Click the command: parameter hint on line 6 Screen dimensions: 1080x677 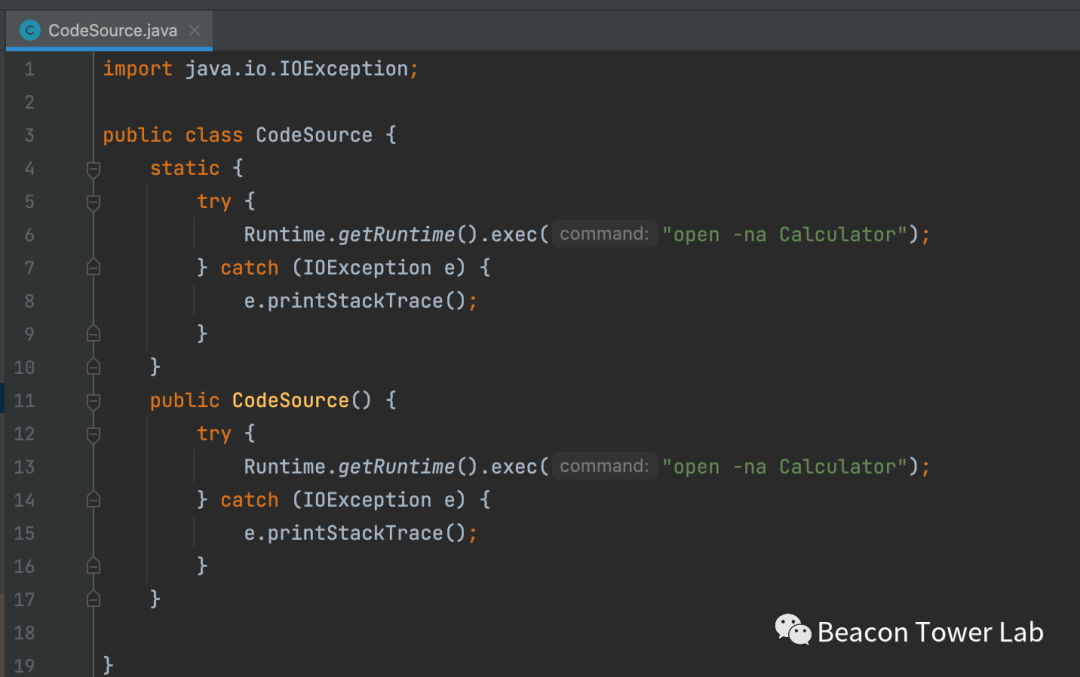point(604,234)
